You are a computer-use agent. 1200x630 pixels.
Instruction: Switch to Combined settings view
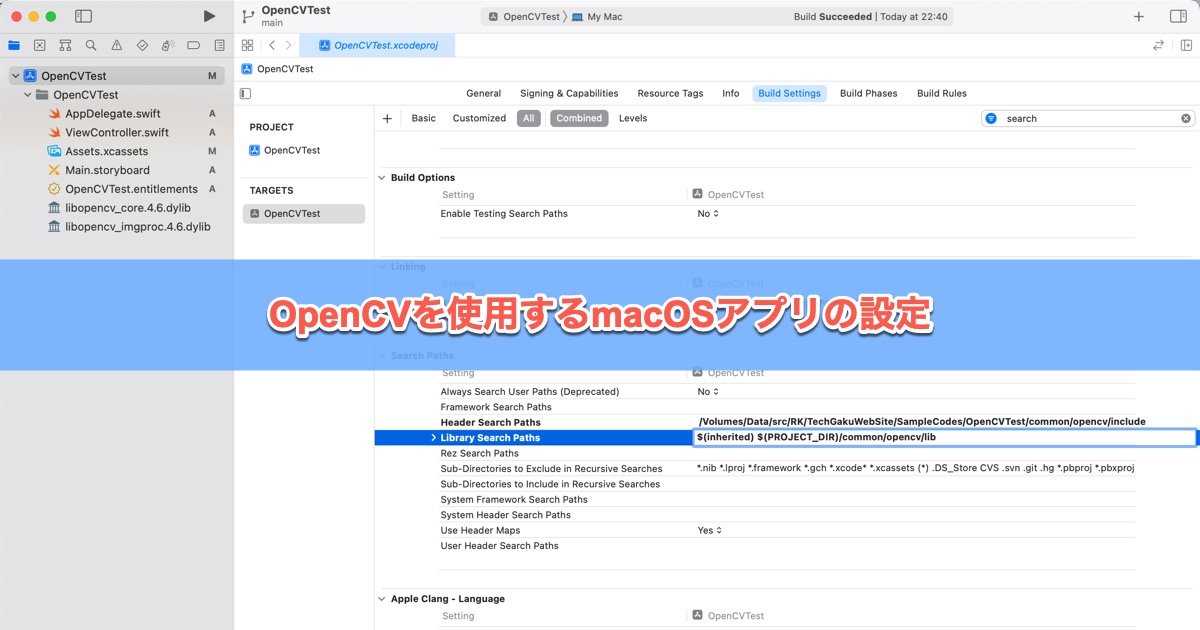click(579, 118)
